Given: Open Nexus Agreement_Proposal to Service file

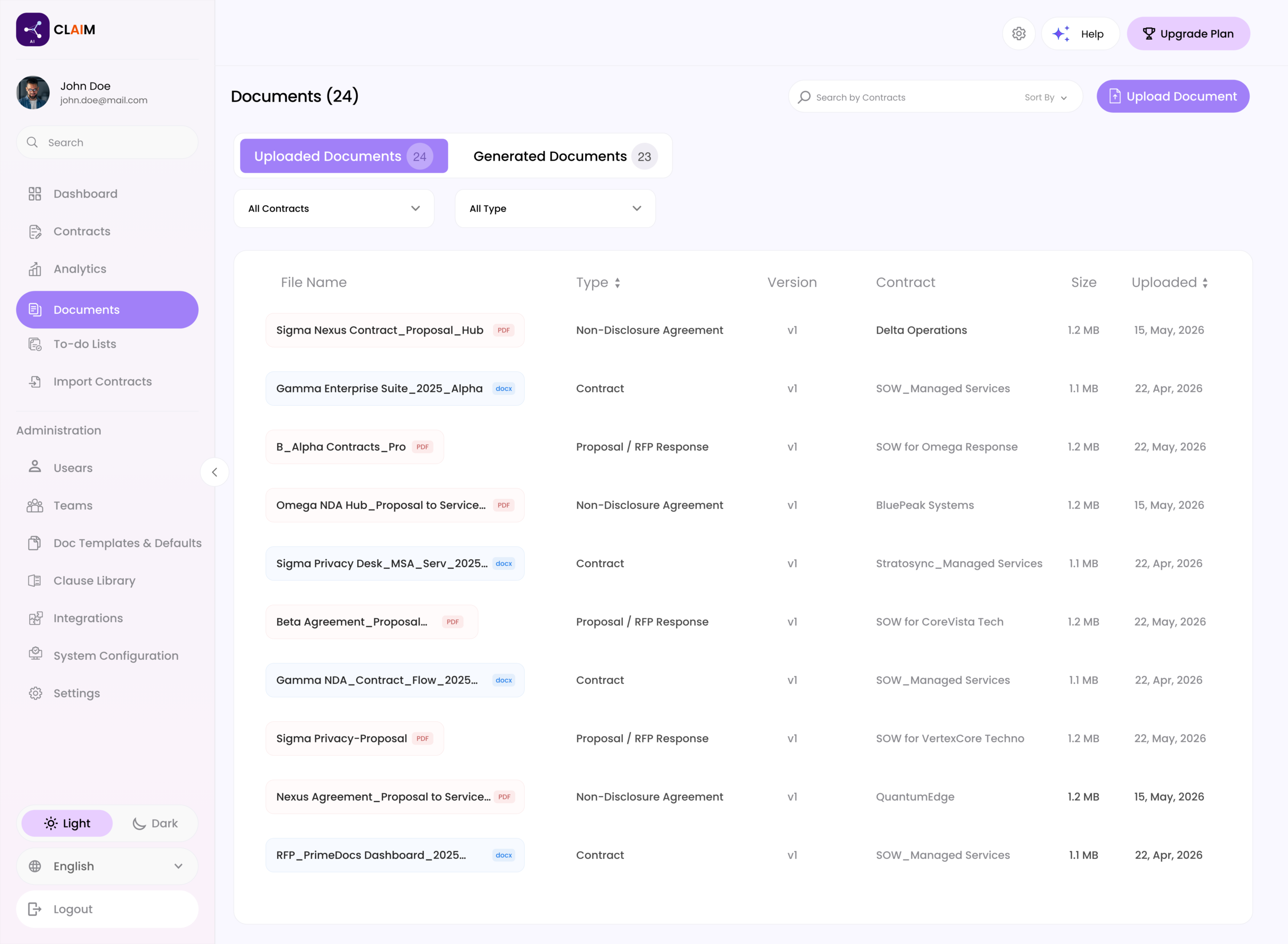Looking at the screenshot, I should click(x=394, y=797).
